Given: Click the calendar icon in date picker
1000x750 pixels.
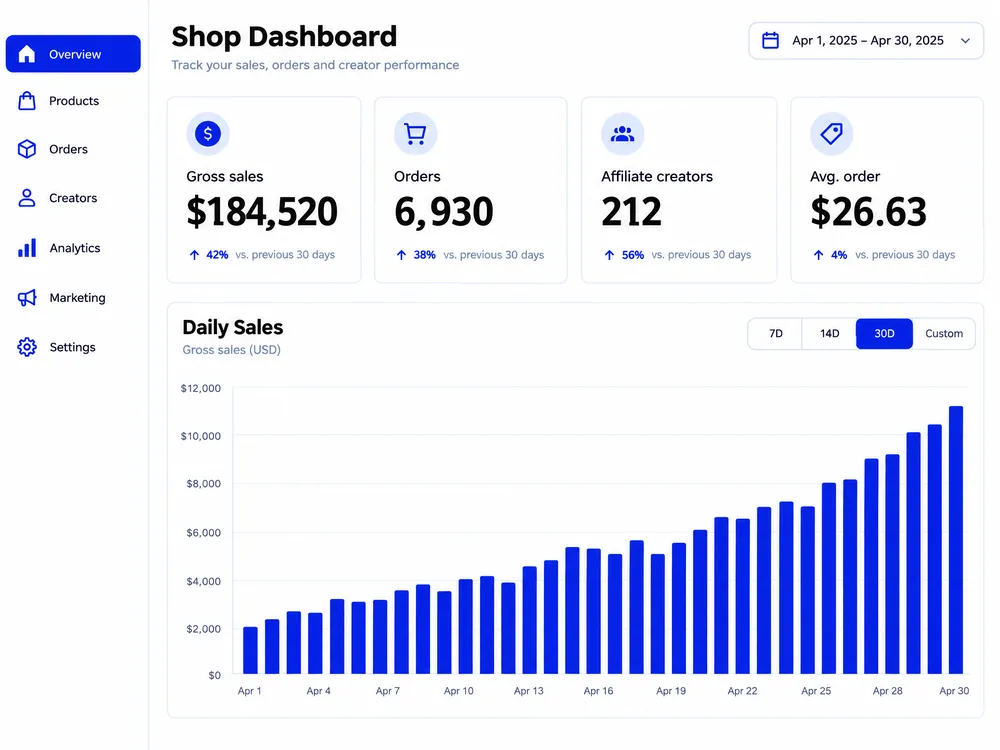Looking at the screenshot, I should click(x=770, y=40).
